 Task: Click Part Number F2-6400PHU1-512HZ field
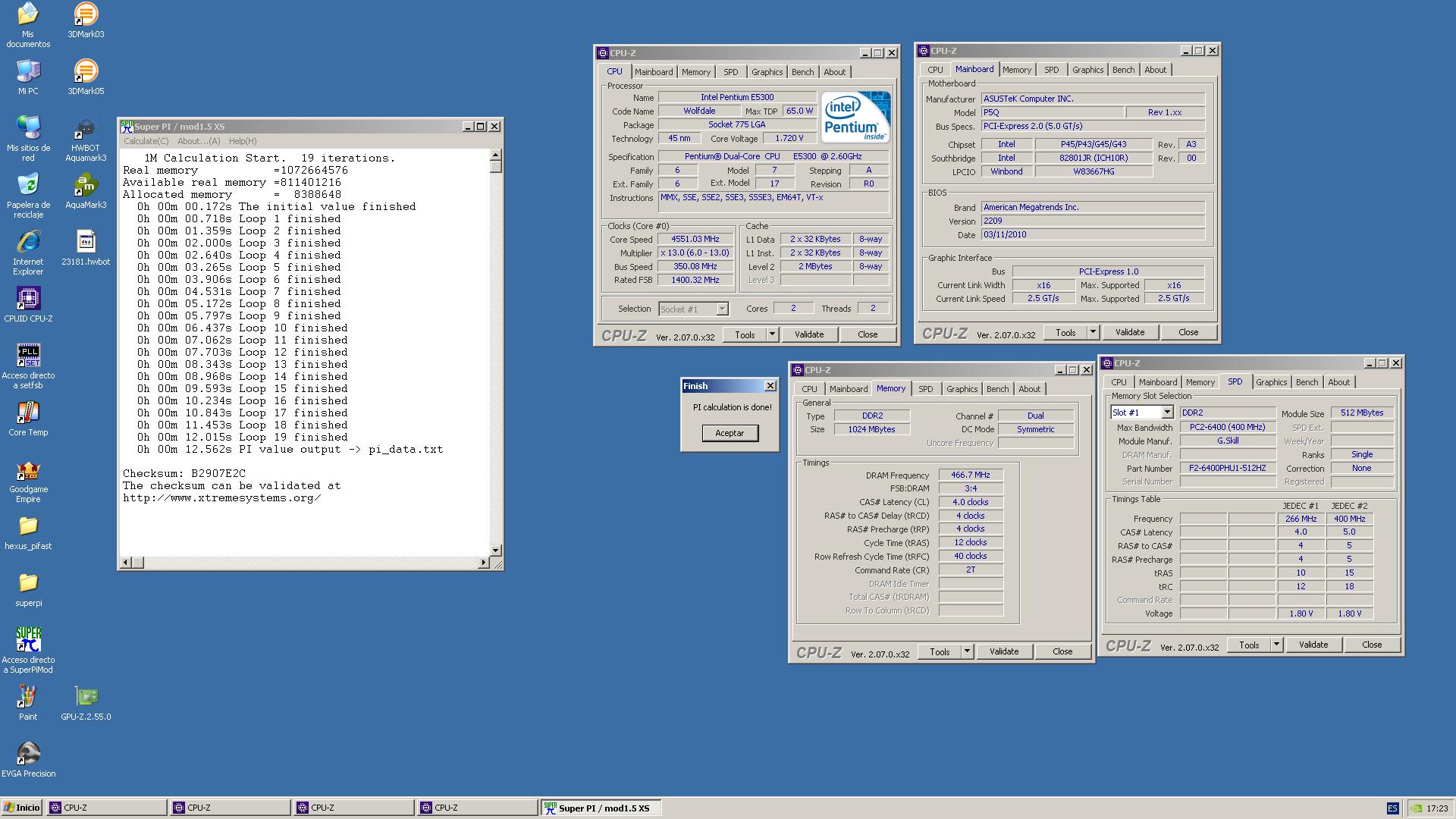1227,468
